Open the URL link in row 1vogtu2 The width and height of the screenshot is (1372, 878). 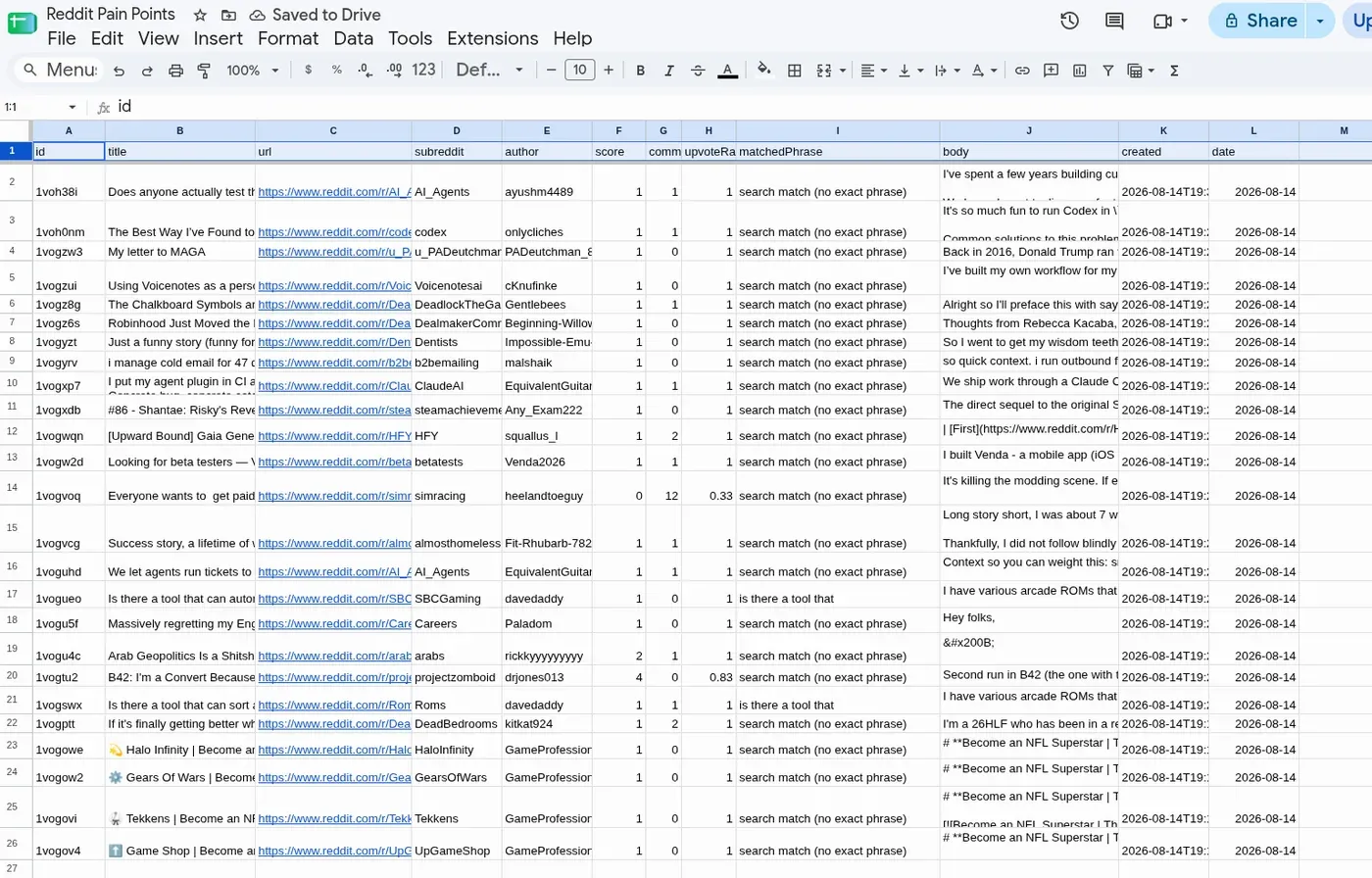[333, 677]
